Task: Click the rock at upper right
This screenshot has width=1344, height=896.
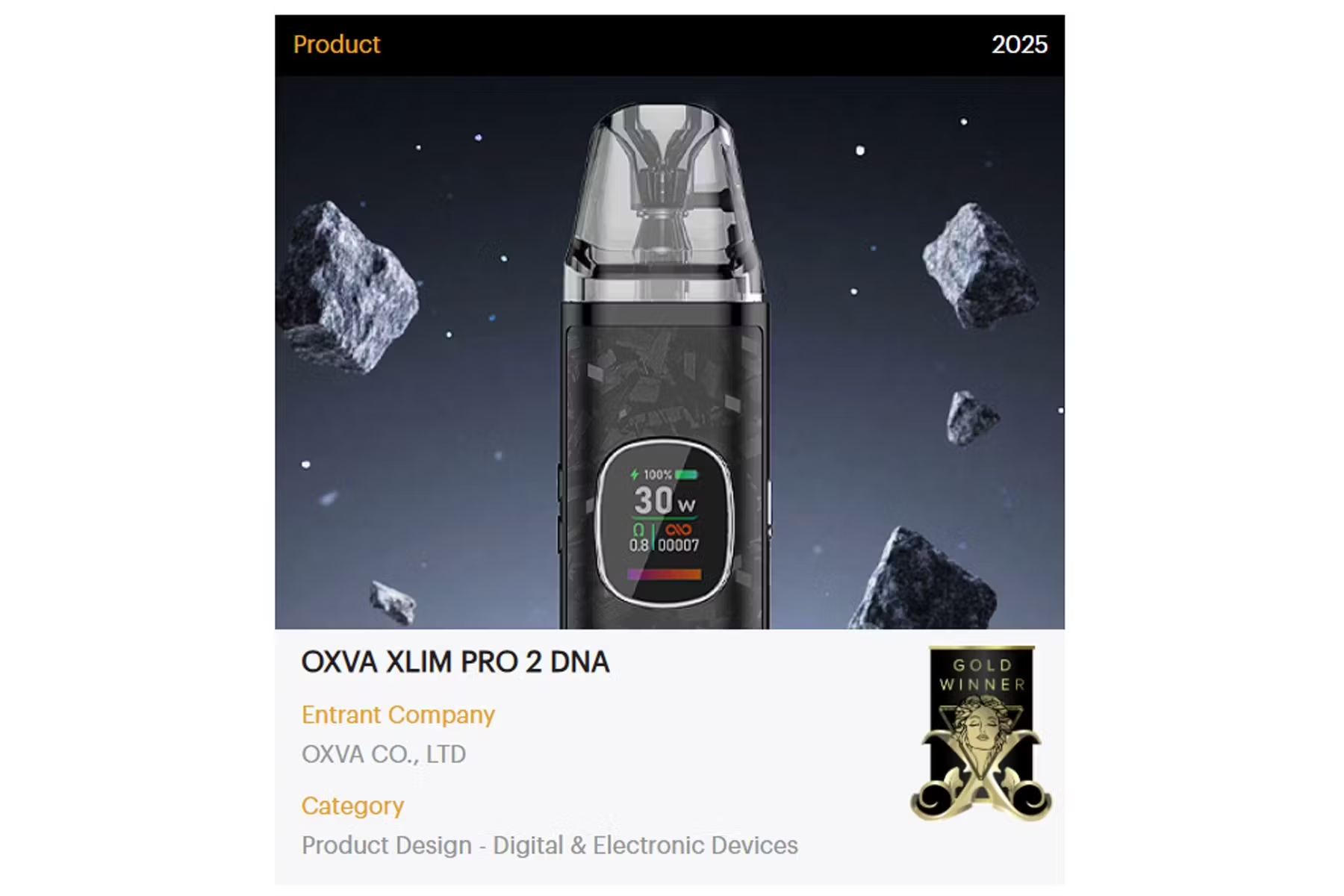Action: [979, 265]
